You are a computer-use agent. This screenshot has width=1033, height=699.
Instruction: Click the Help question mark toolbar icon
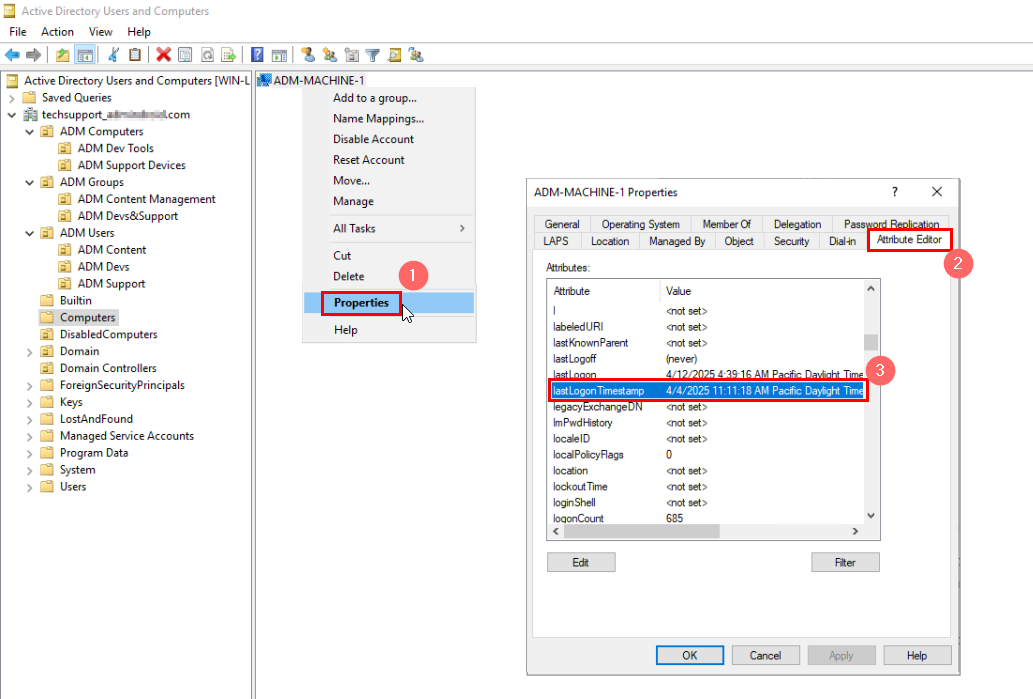point(255,55)
